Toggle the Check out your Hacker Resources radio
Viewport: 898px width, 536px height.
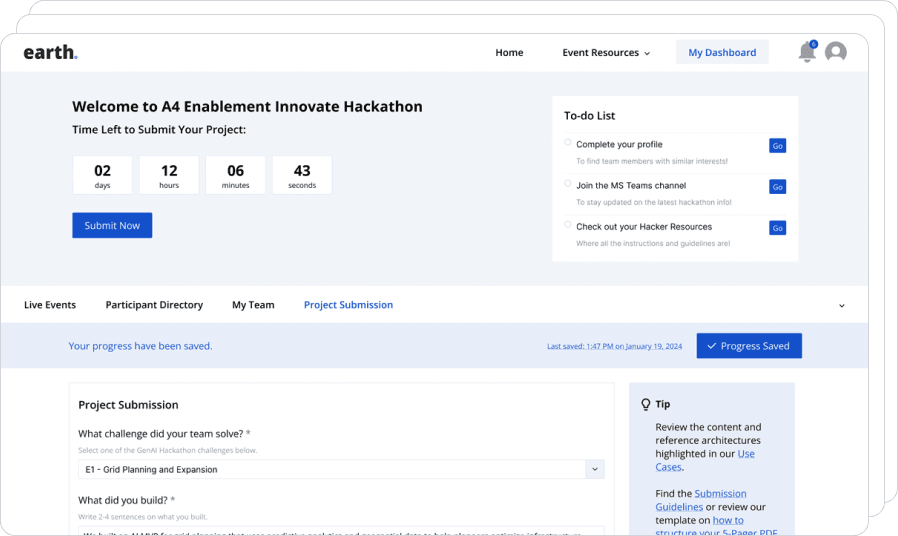[568, 224]
